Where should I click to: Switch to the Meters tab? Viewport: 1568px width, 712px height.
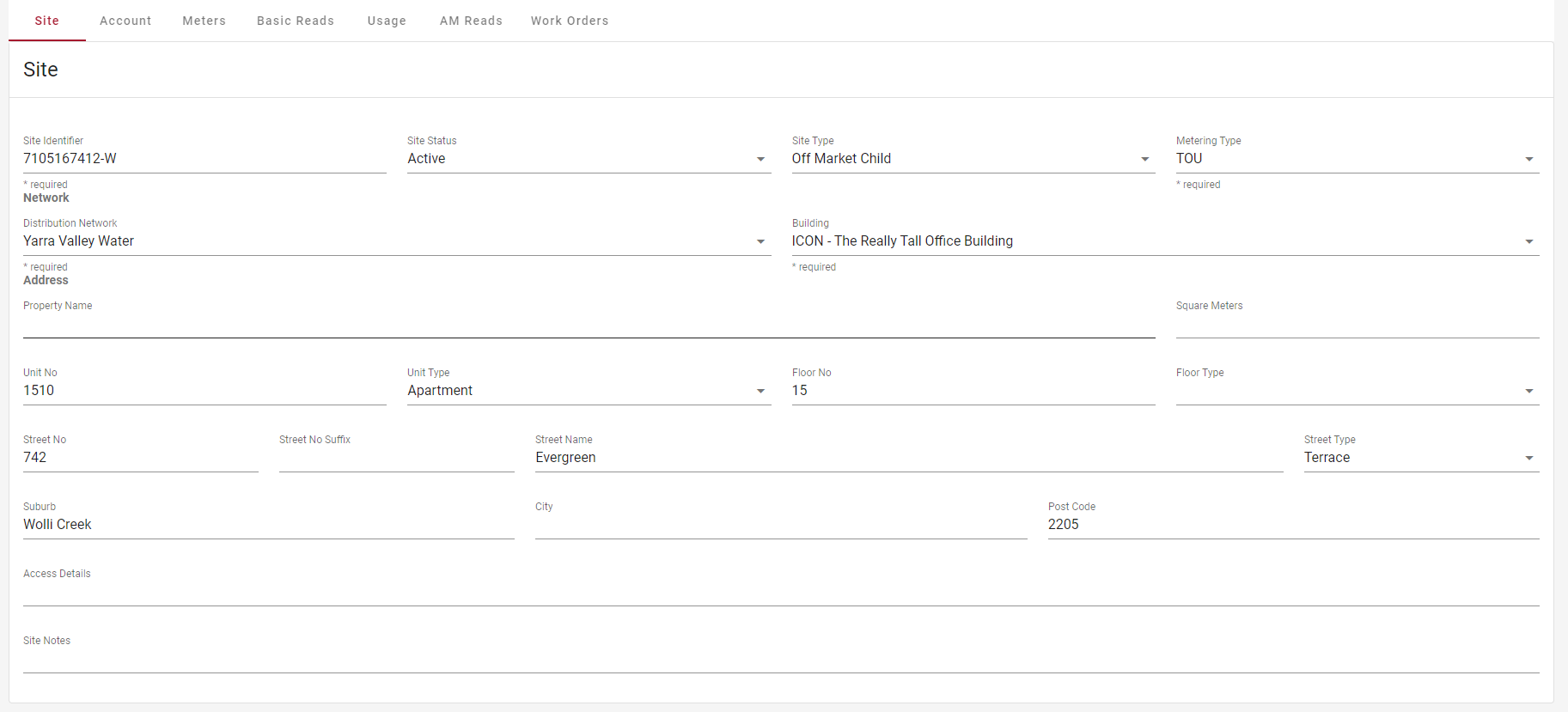point(204,21)
